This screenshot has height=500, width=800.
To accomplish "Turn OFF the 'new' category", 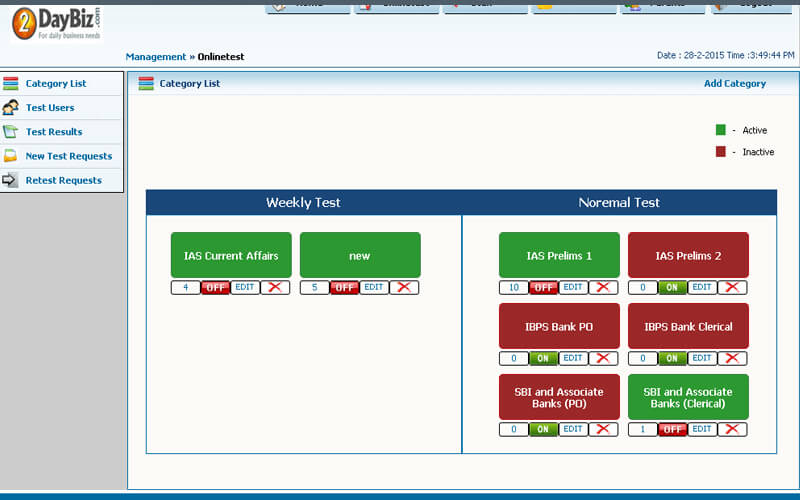I will pos(344,287).
